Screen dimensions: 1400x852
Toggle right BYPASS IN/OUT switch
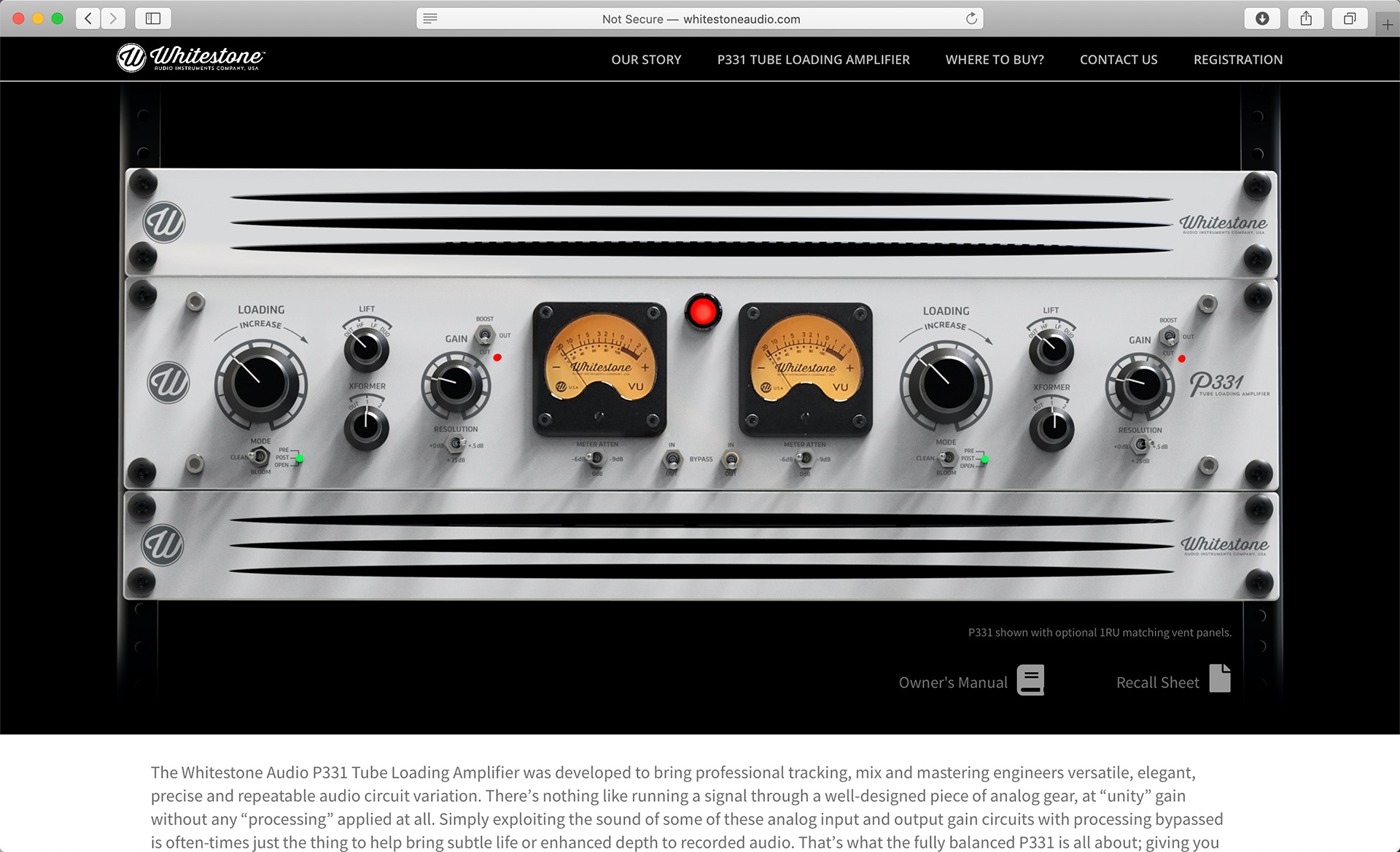tap(731, 459)
